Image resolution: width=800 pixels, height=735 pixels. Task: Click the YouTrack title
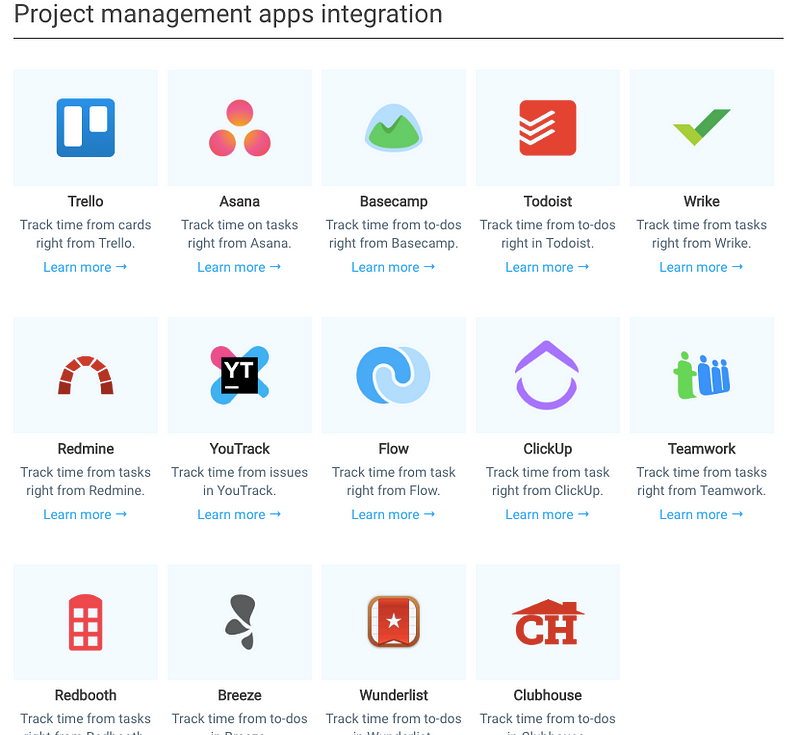(240, 449)
